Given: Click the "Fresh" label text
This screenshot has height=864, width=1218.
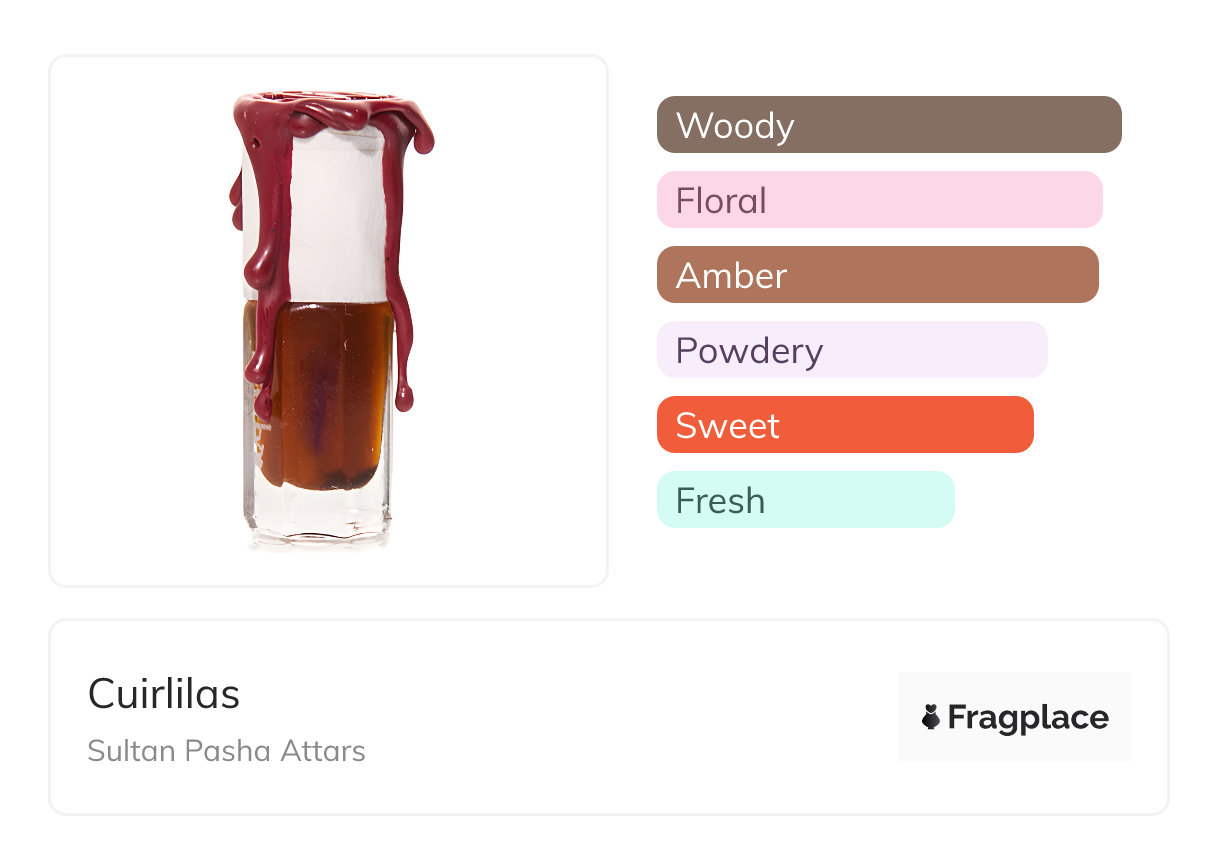Looking at the screenshot, I should 720,501.
